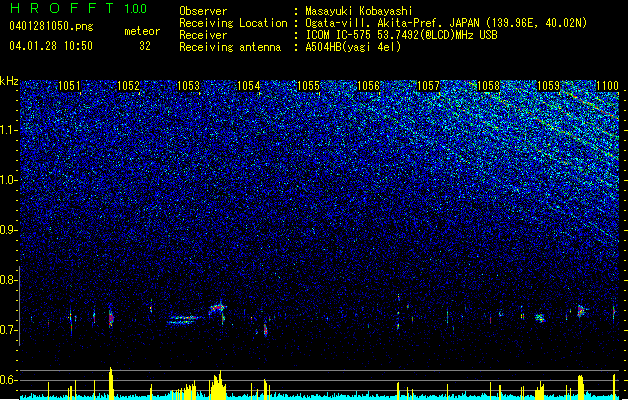Click the Receiver label
The width and height of the screenshot is (629, 400).
(x=203, y=35)
